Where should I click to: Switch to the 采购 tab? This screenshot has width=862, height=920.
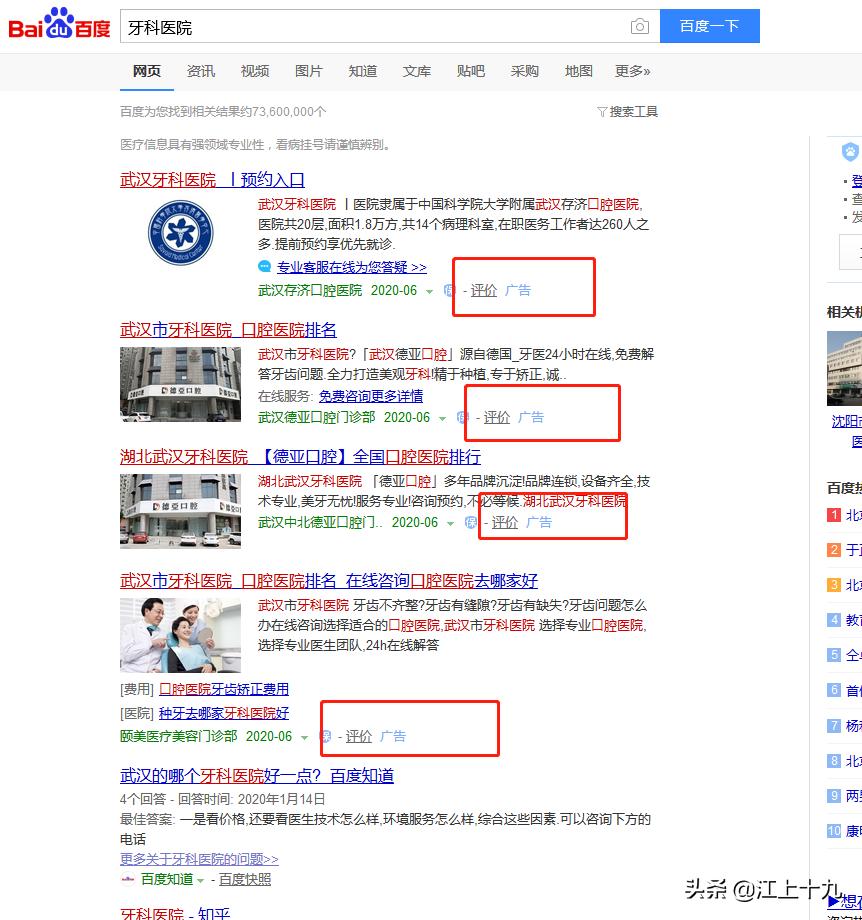pos(525,71)
